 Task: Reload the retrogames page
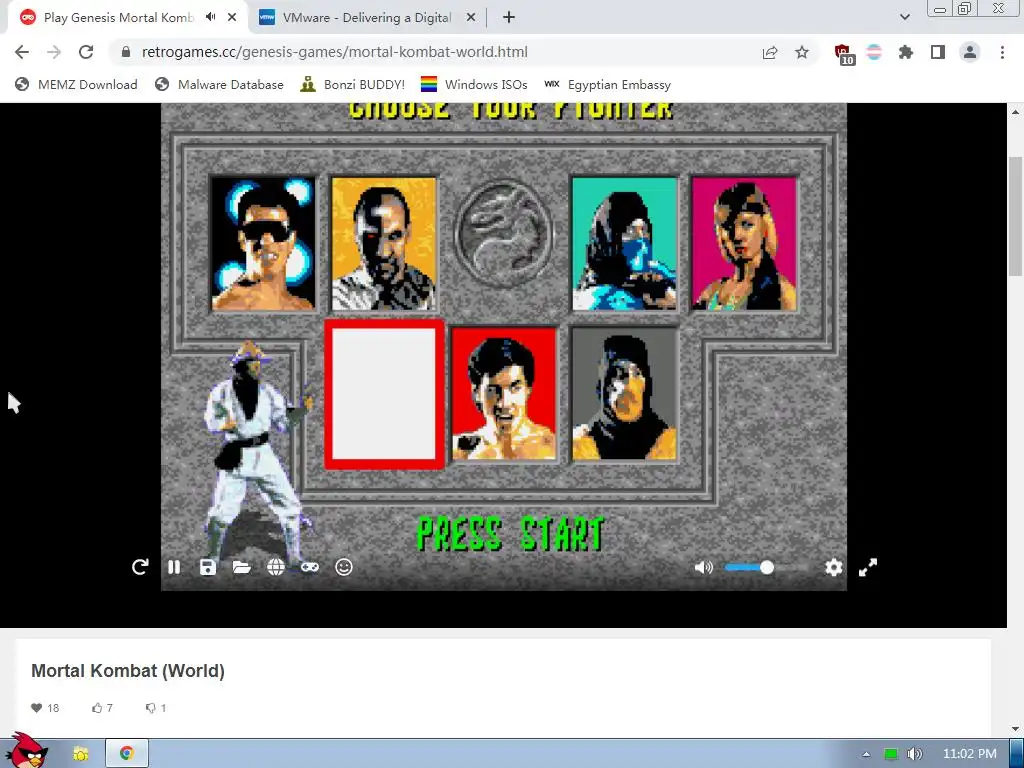(86, 52)
